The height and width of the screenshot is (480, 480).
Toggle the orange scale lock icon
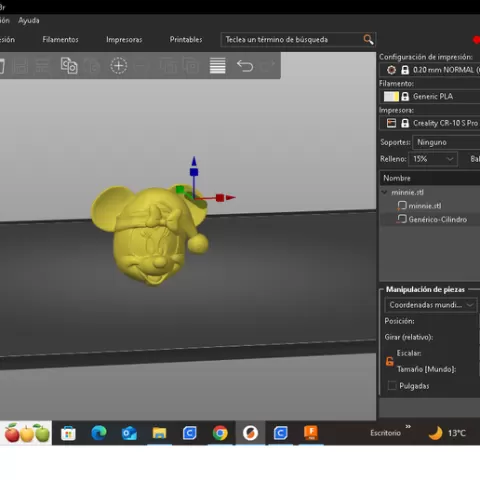point(389,361)
